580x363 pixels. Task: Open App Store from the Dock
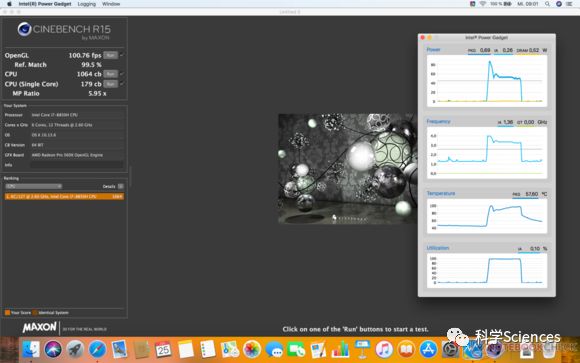click(428, 349)
